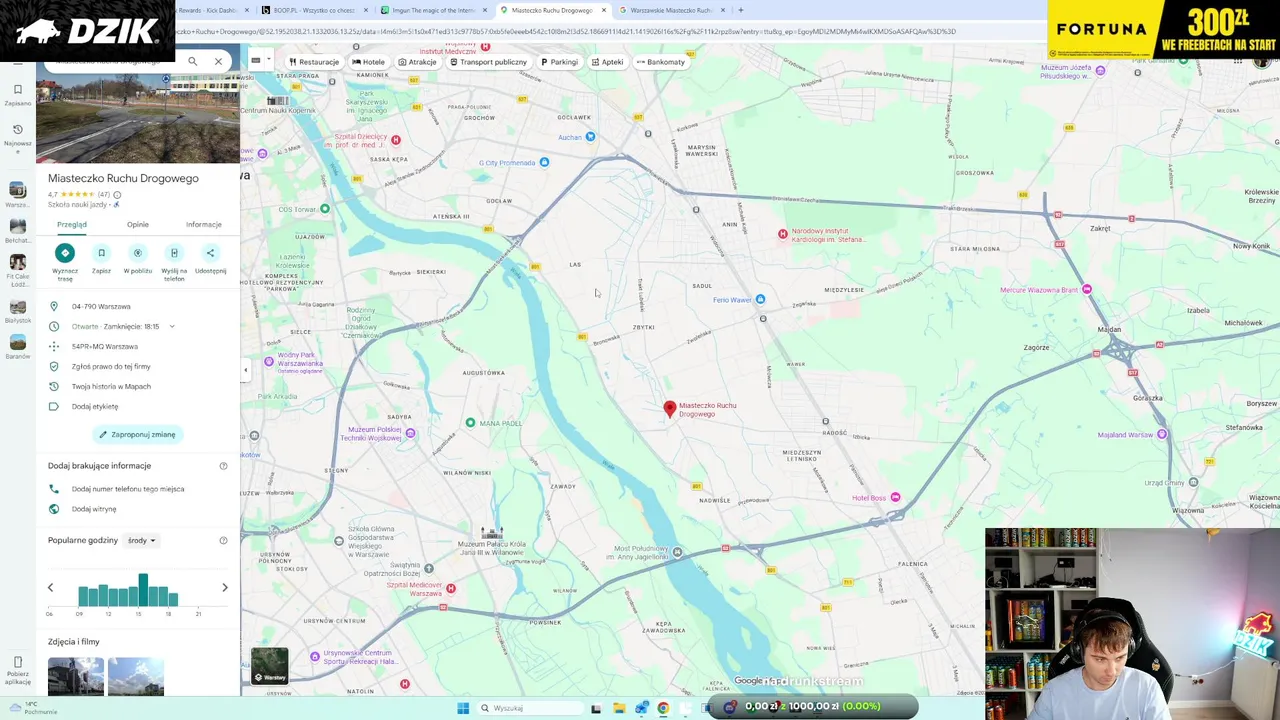Click the Zapisz bookmark icon
This screenshot has height=720, width=1280.
point(101,253)
